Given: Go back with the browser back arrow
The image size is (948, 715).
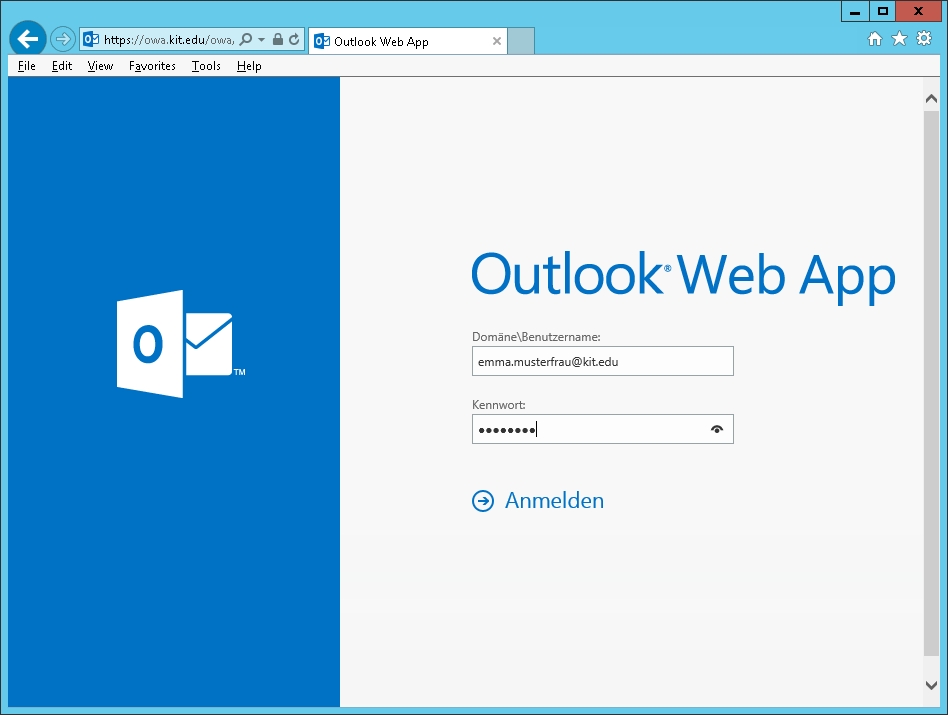Looking at the screenshot, I should coord(28,39).
